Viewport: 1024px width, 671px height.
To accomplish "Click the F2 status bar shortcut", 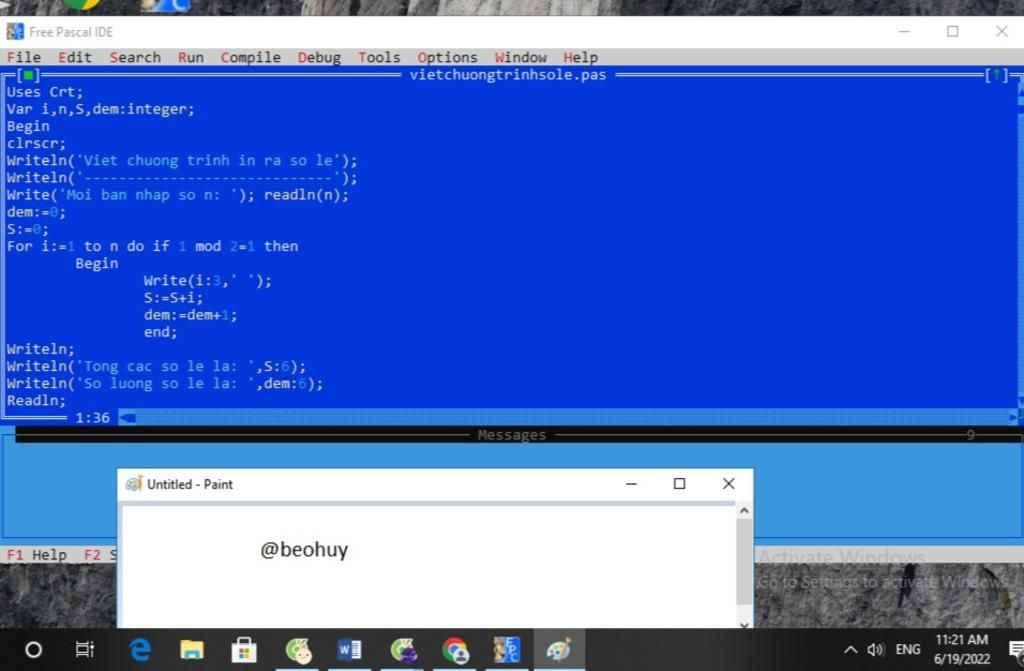I will [99, 555].
